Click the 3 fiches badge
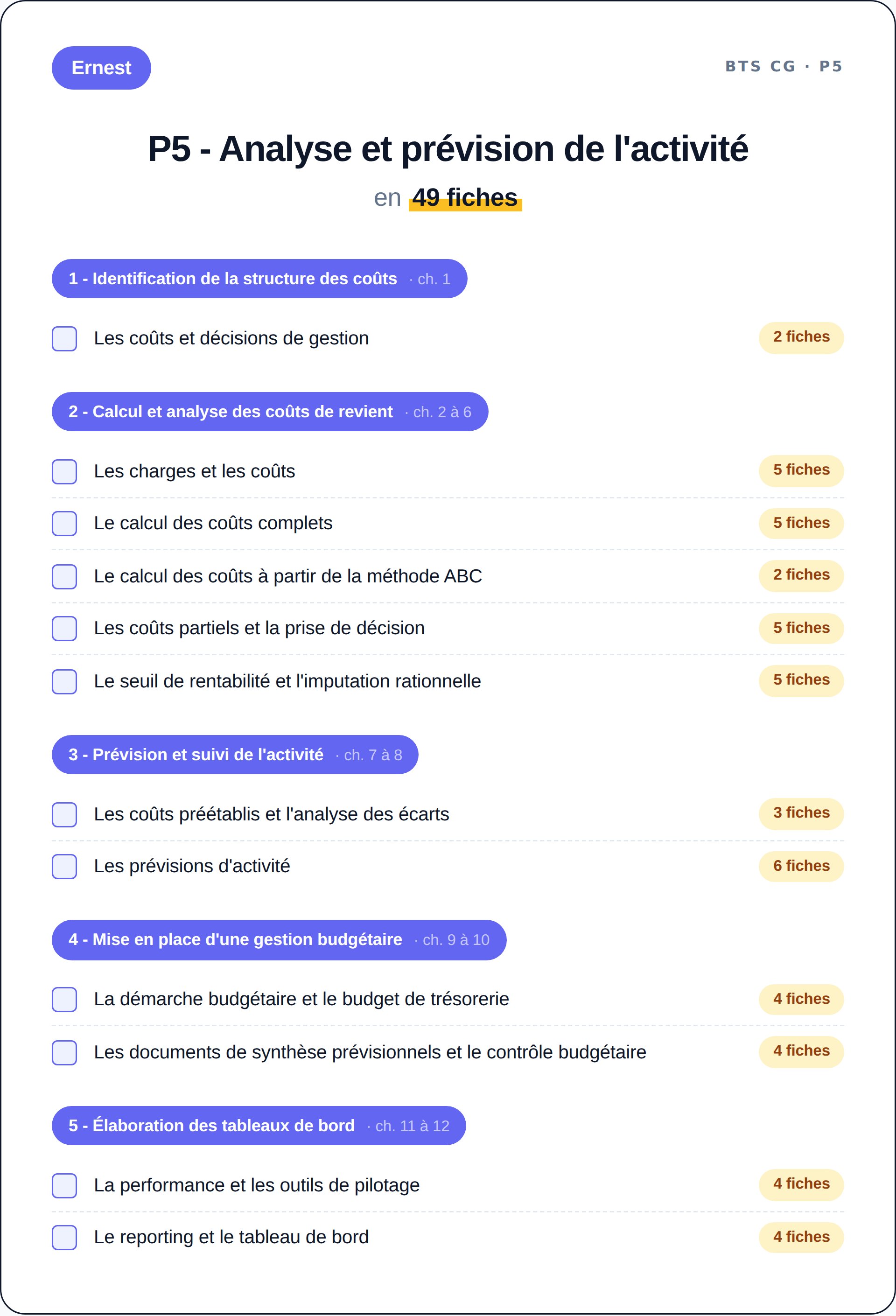 (801, 813)
